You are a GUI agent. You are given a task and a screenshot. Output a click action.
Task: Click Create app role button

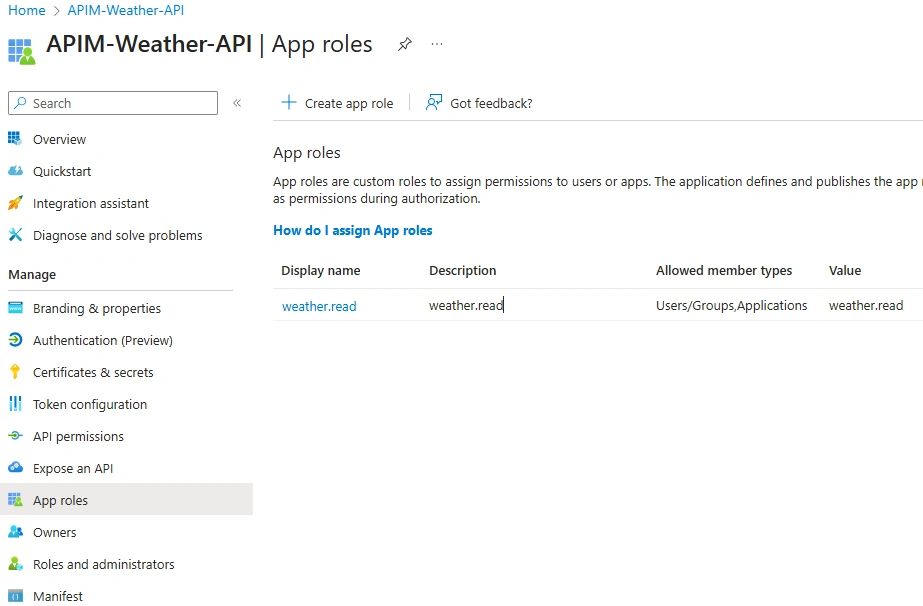(337, 103)
